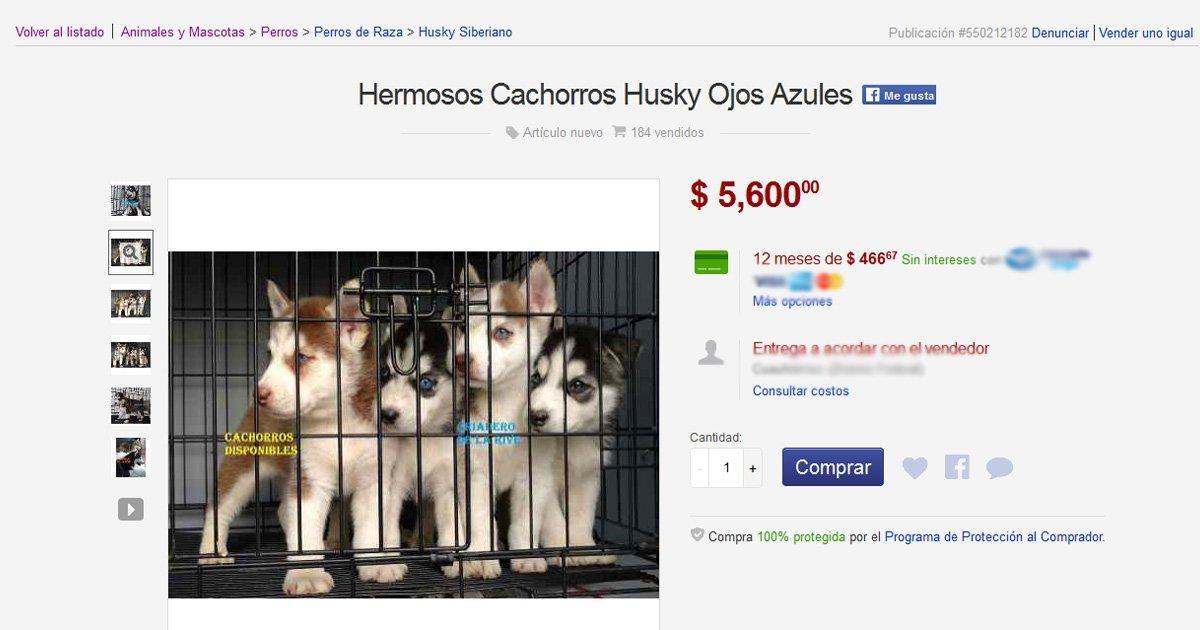Click the Facebook Me gusta button
The image size is (1200, 630).
[899, 95]
